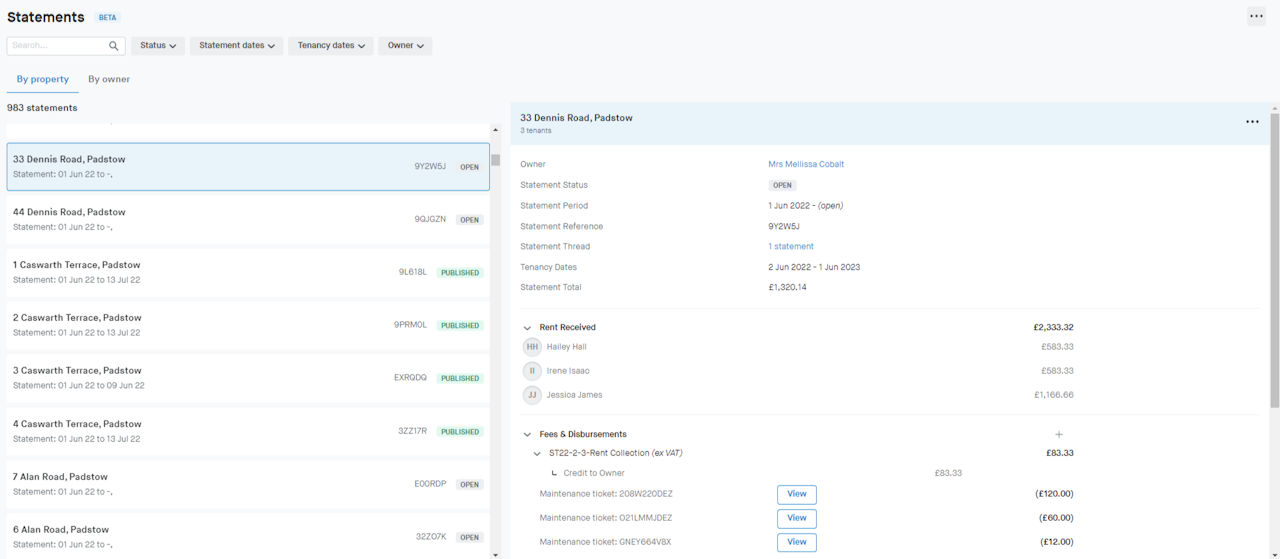
Task: Open the page options three-dot menu
Action: point(1256,16)
